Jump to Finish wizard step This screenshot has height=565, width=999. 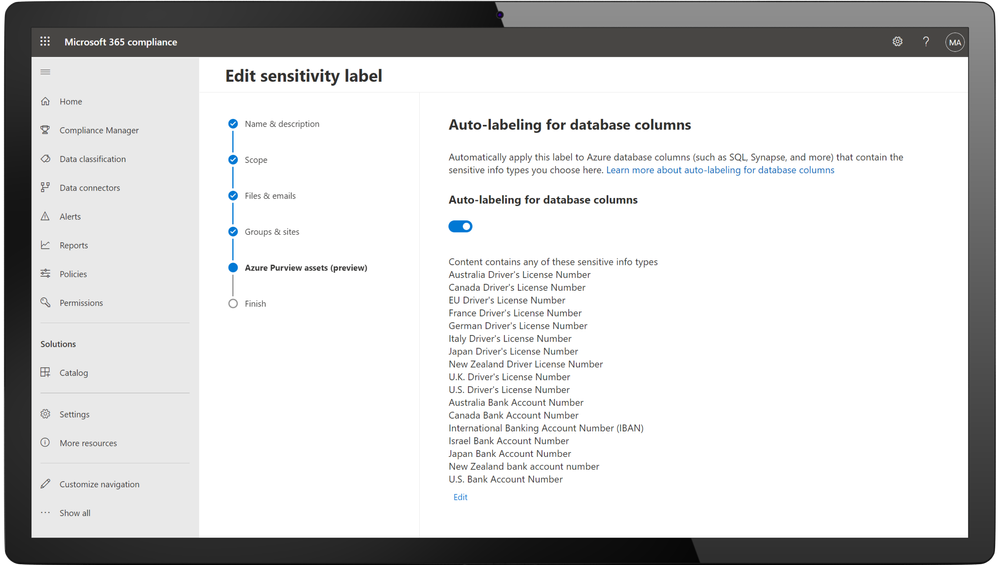point(255,304)
